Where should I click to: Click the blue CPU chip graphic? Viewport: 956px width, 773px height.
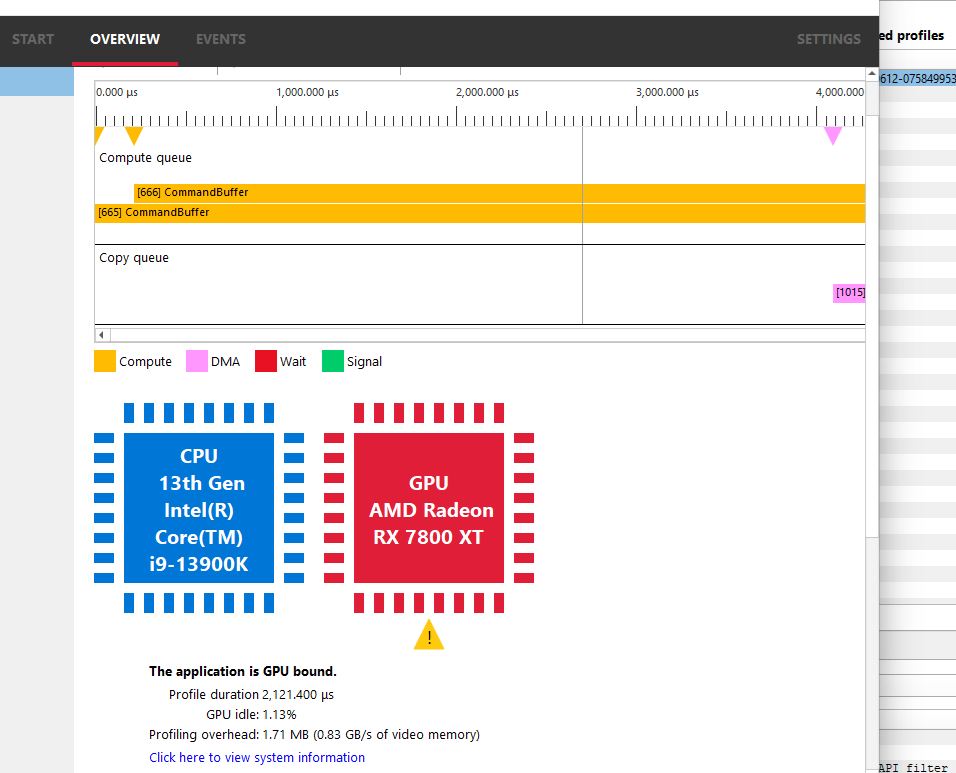tap(199, 508)
